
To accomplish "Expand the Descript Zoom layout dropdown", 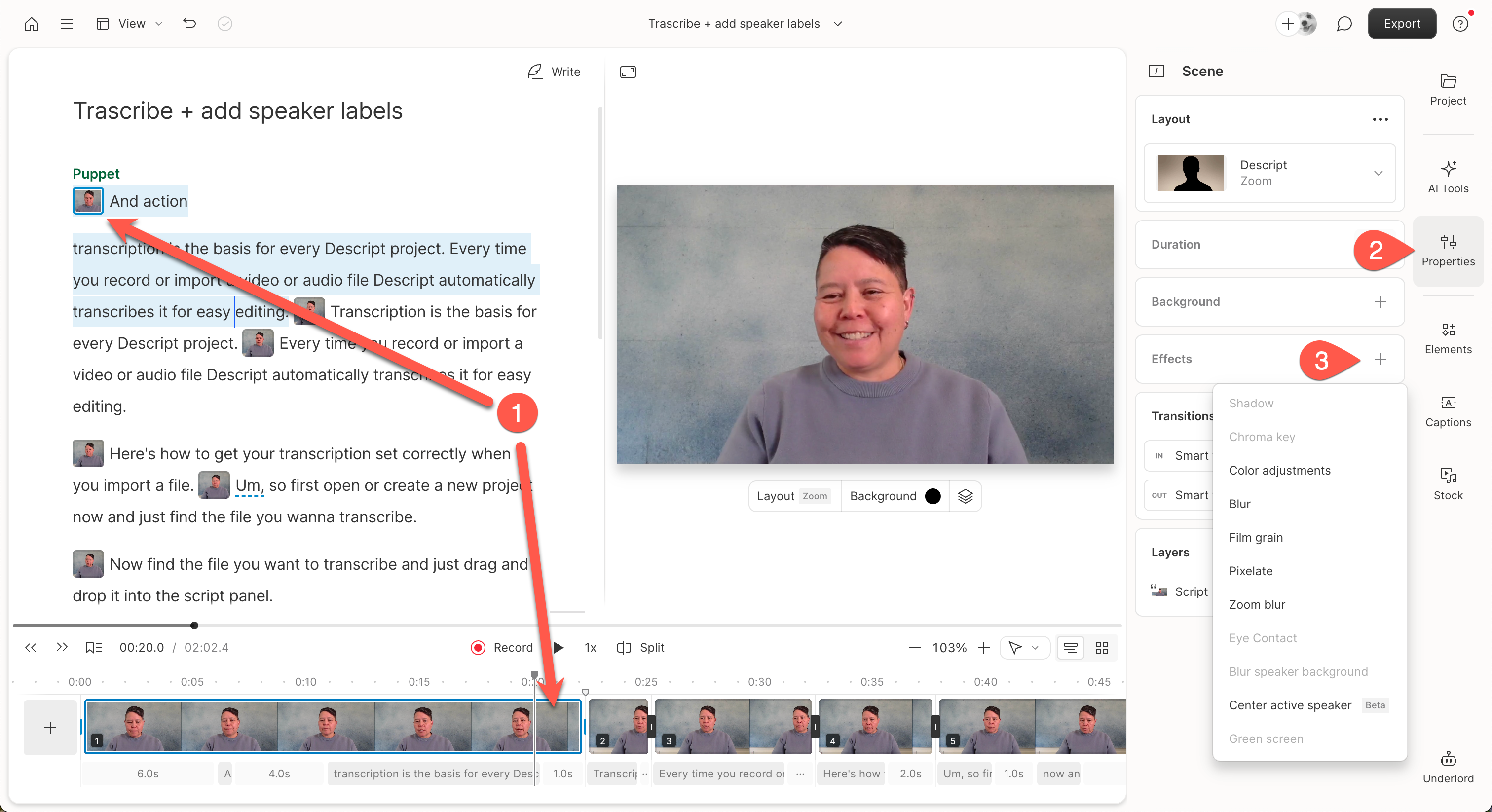I will point(1379,173).
